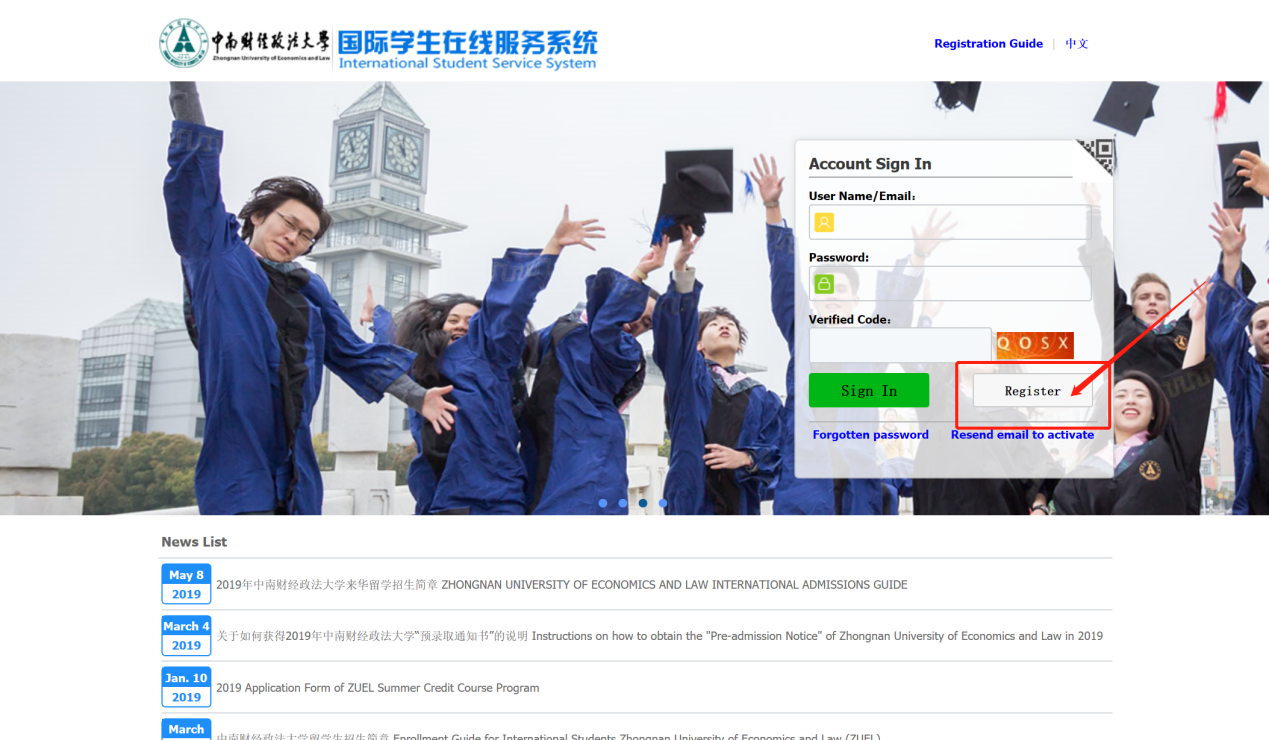Click the yellow user icon in username field
The height and width of the screenshot is (740, 1269).
[824, 222]
